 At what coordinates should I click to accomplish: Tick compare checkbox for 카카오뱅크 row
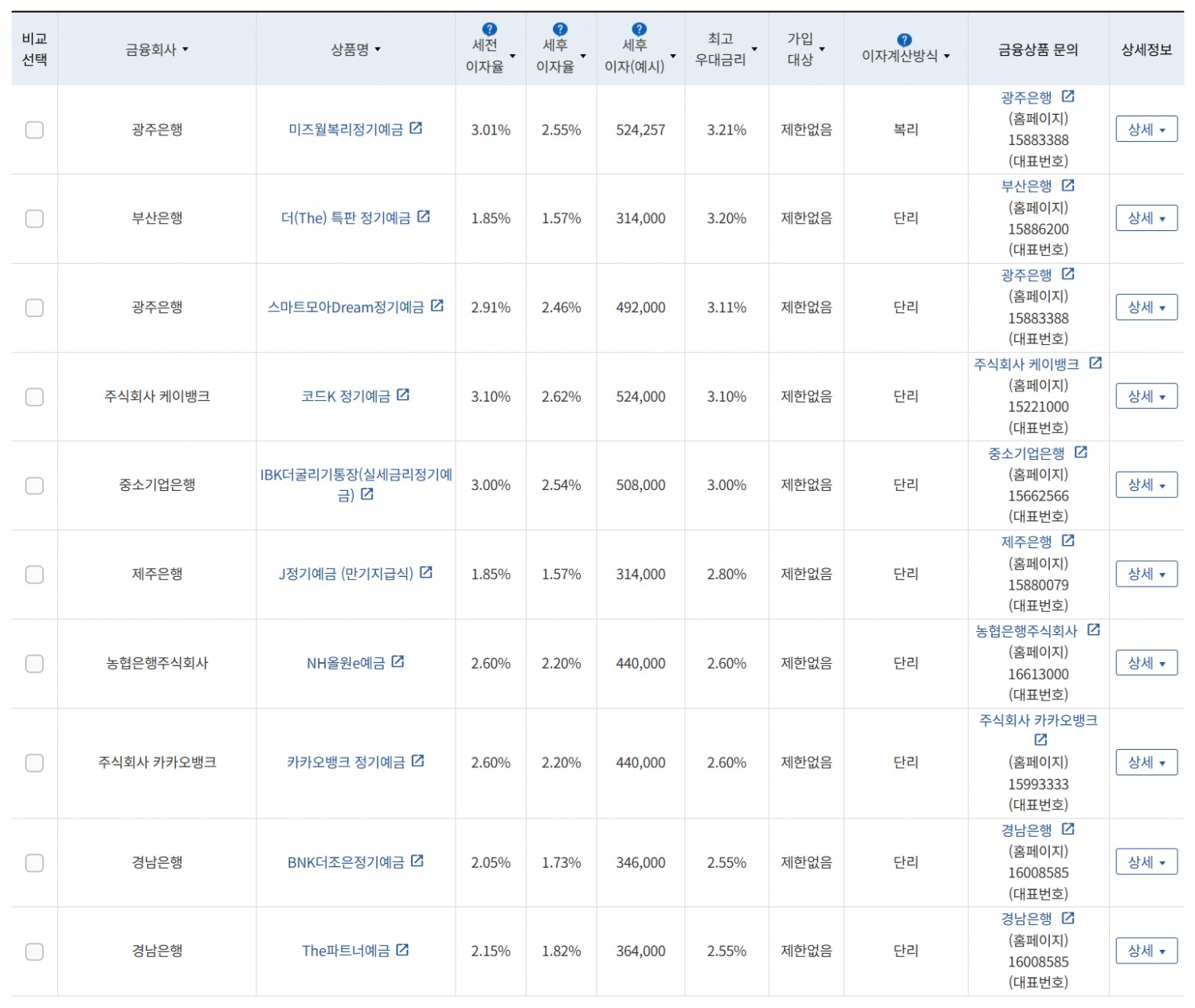click(34, 763)
